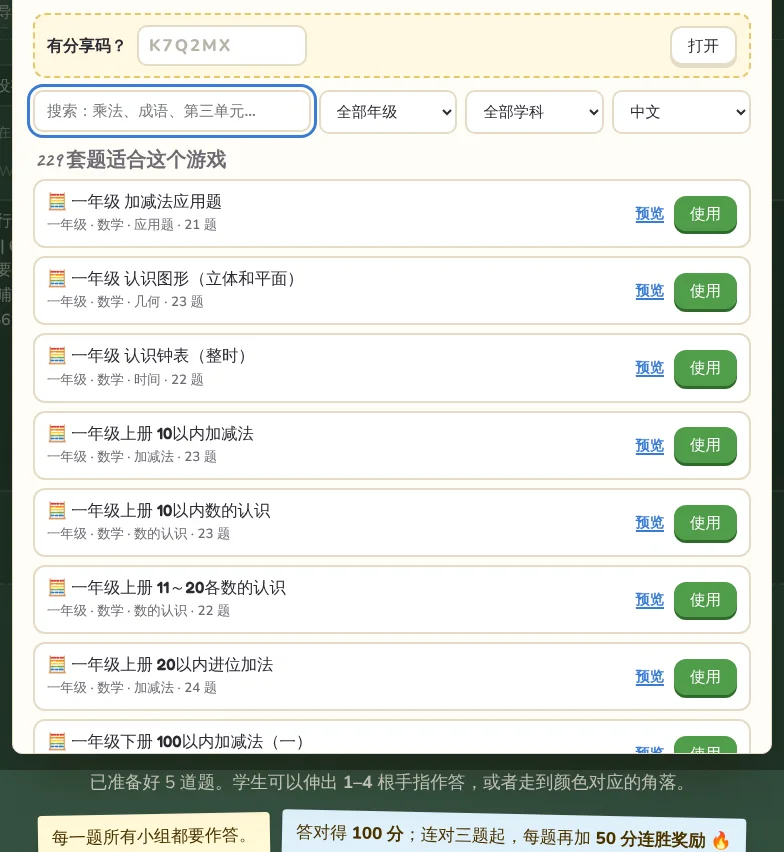
Task: Preview 一年级 认识图形（立体和平面）
Action: tap(650, 291)
